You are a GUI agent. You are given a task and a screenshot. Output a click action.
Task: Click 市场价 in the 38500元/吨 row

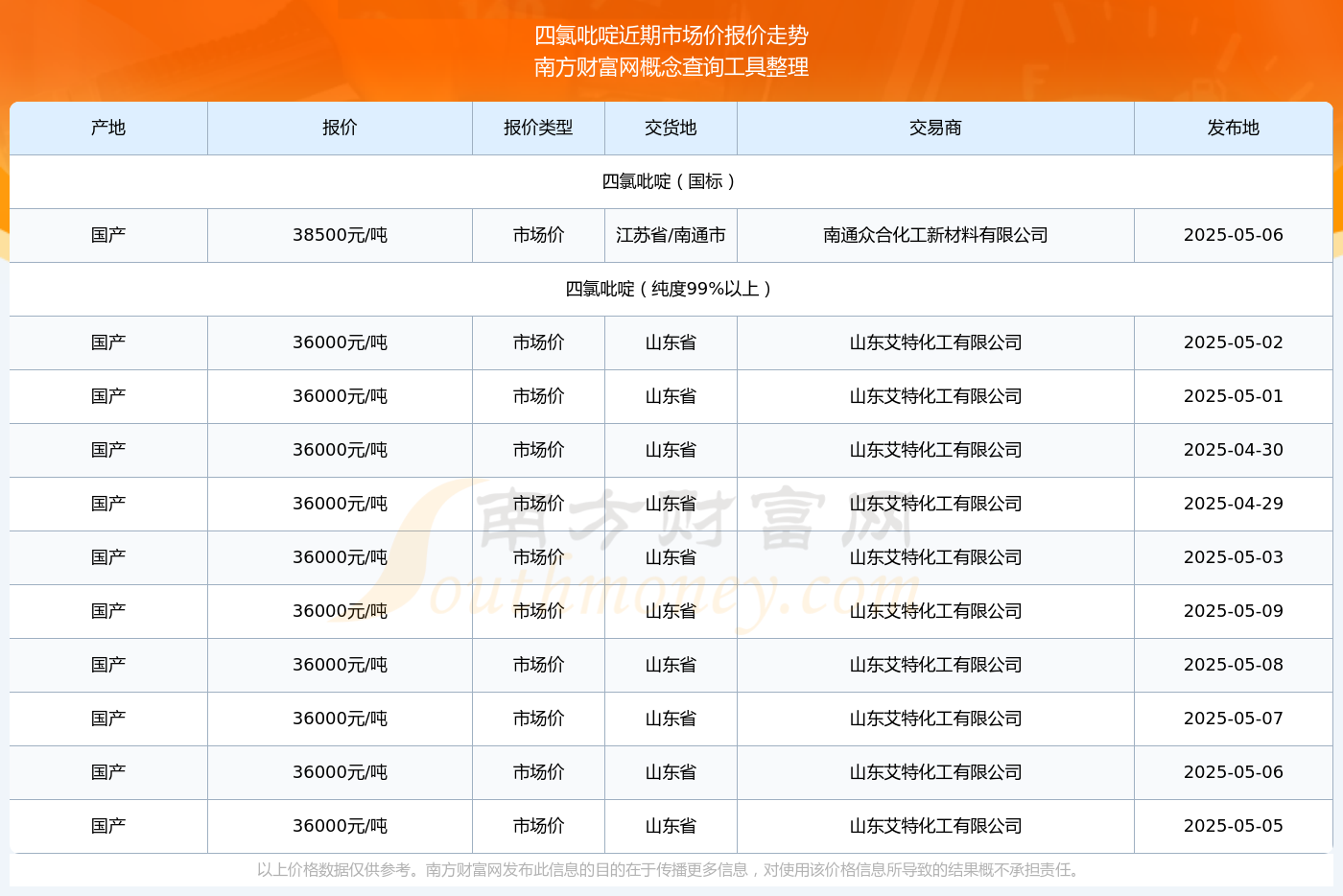click(x=538, y=235)
